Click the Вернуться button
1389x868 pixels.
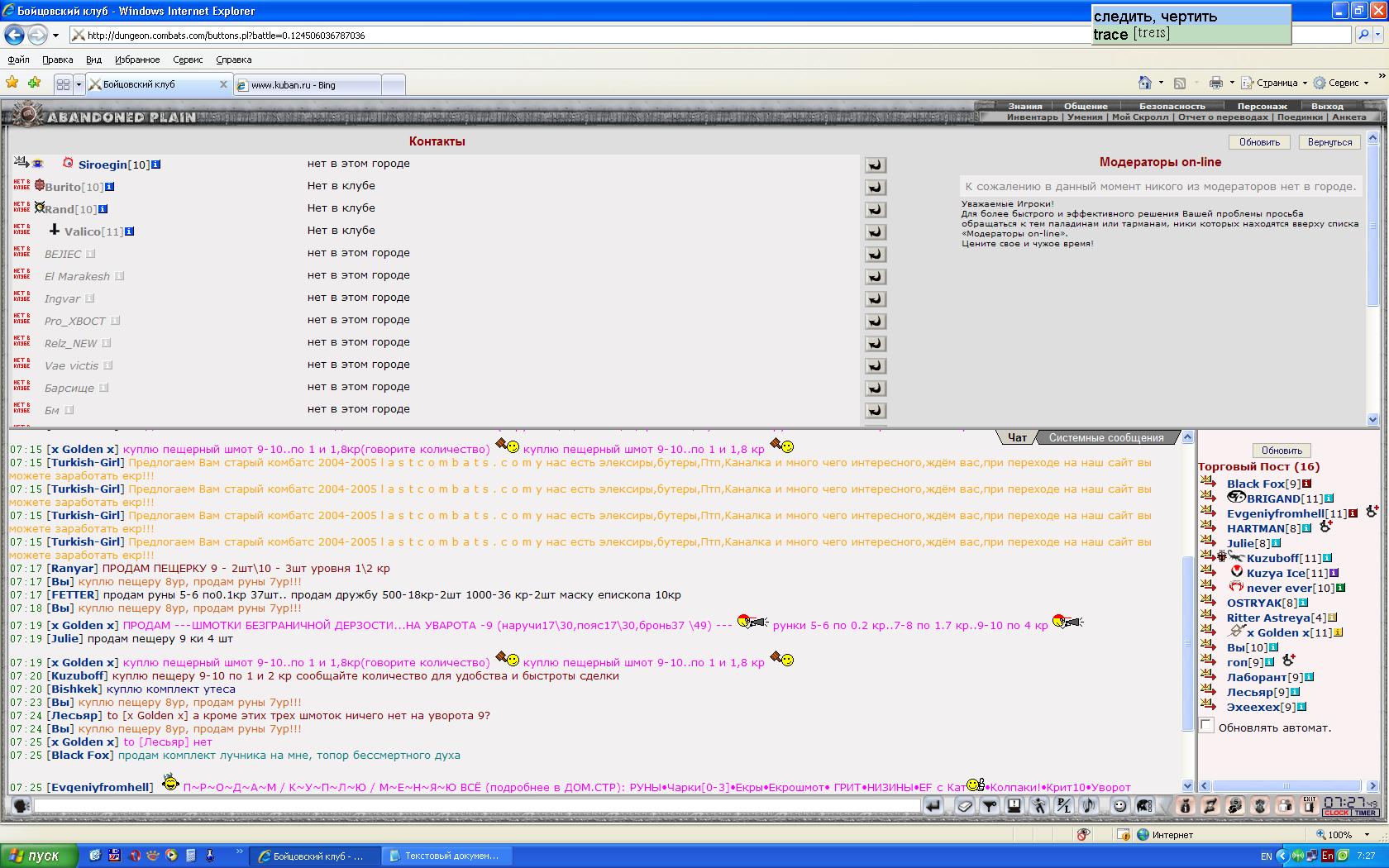point(1329,142)
